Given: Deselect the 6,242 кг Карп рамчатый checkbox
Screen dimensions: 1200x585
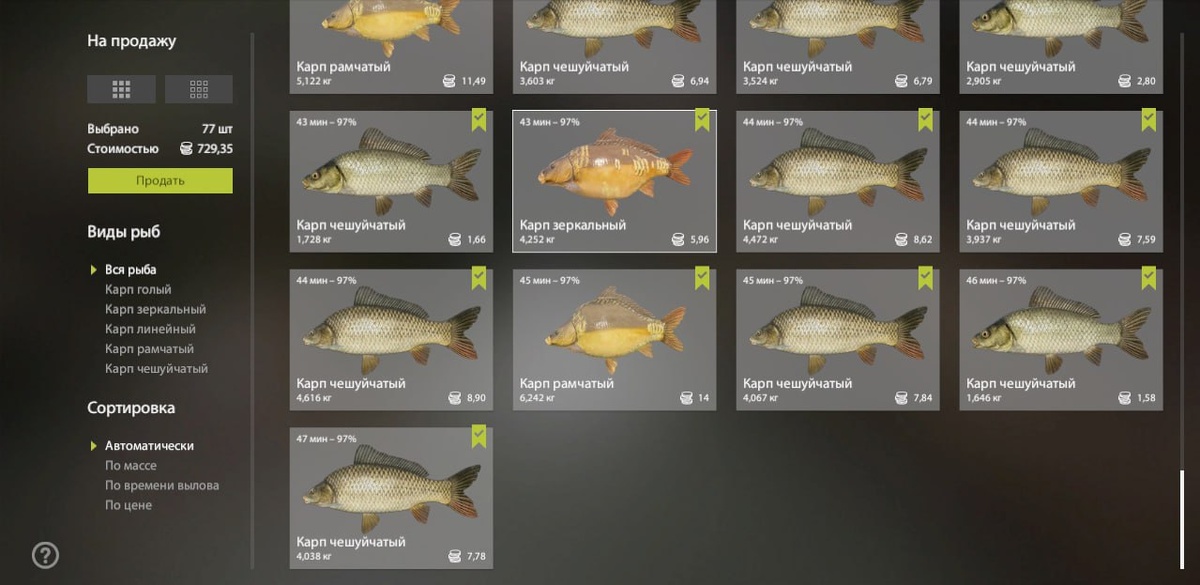Looking at the screenshot, I should pos(702,277).
